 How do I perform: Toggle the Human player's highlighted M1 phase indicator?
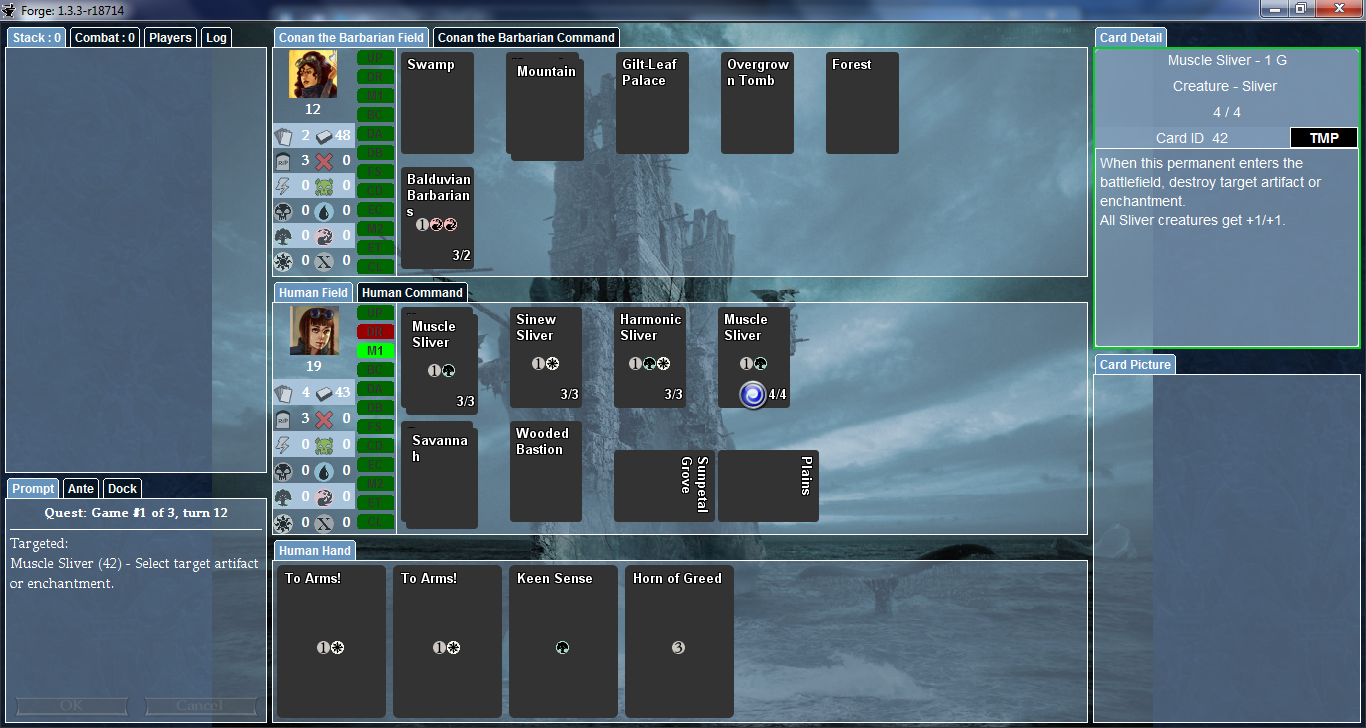point(375,350)
